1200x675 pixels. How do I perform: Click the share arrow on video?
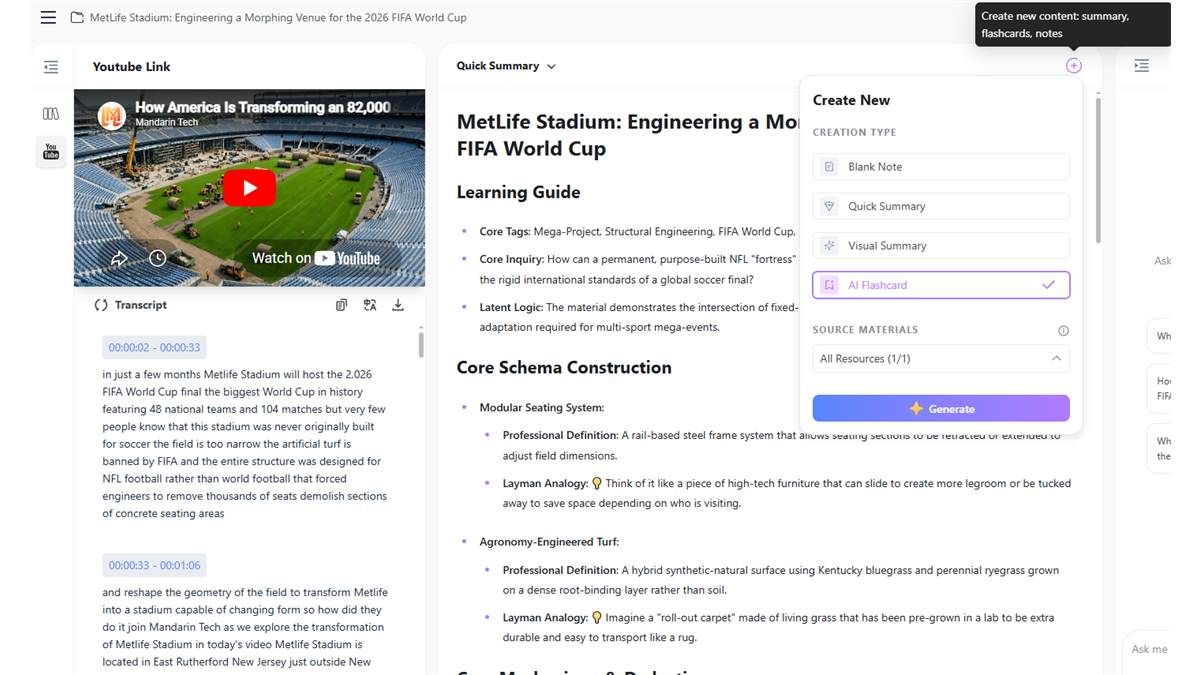click(x=119, y=258)
